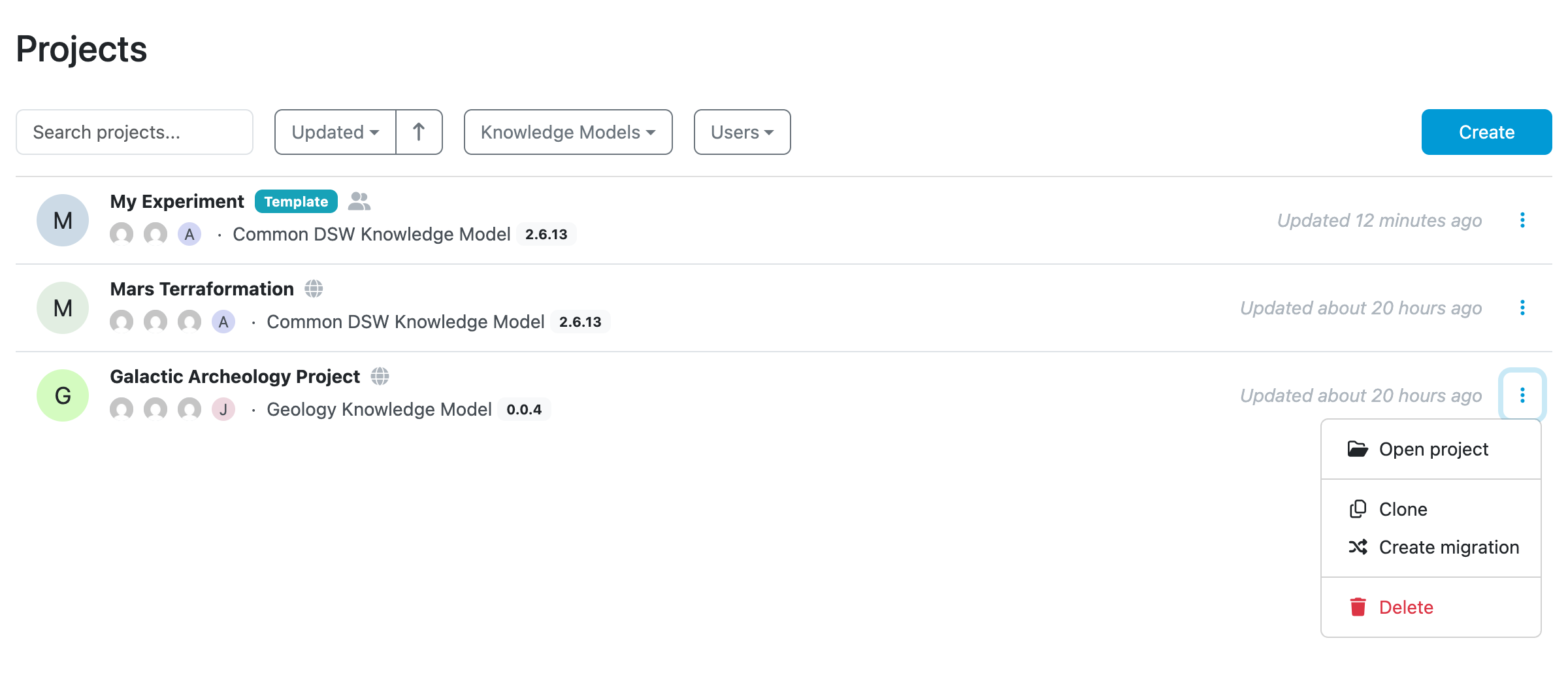Open kebab menu for My Experiment
The height and width of the screenshot is (700, 1568).
1522,220
